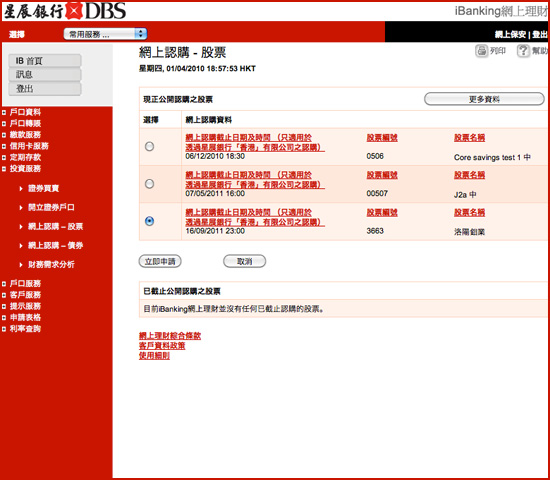Click 股票名稱 link in Core savings row
550x480 pixels.
469,138
